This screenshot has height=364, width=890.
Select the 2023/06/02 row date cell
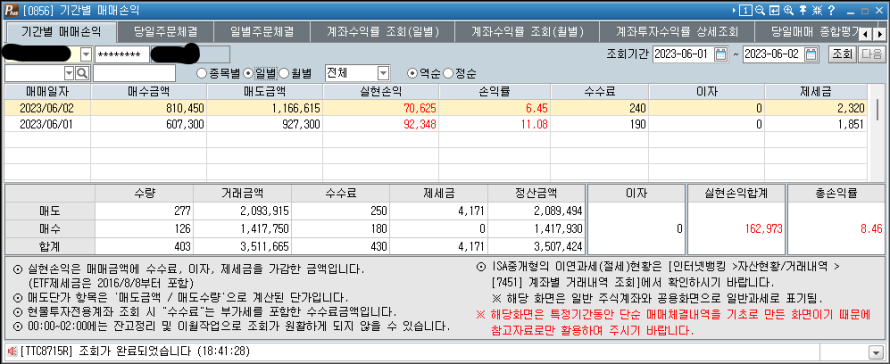point(48,108)
